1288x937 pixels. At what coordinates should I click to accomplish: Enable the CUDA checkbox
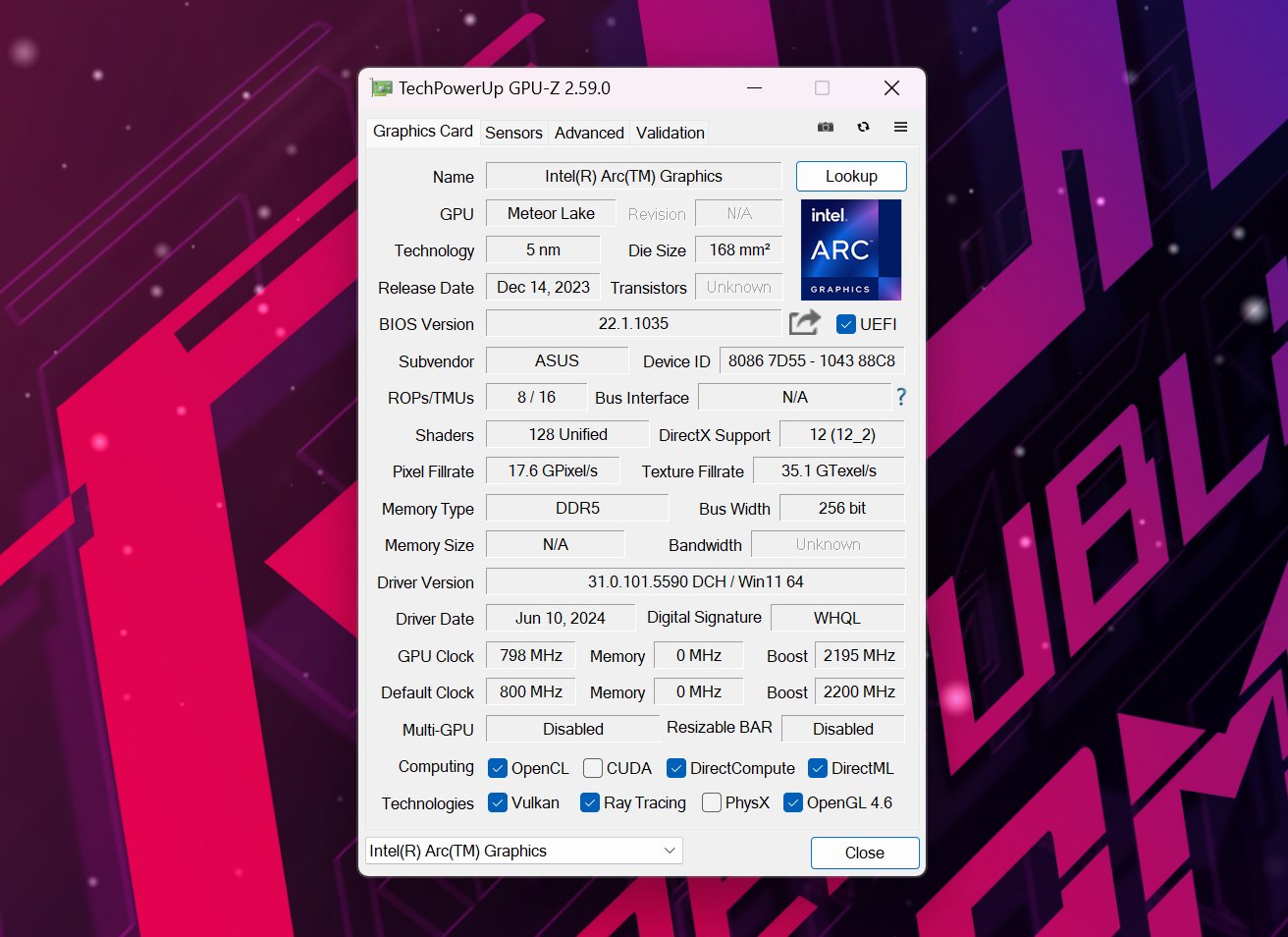(x=593, y=768)
